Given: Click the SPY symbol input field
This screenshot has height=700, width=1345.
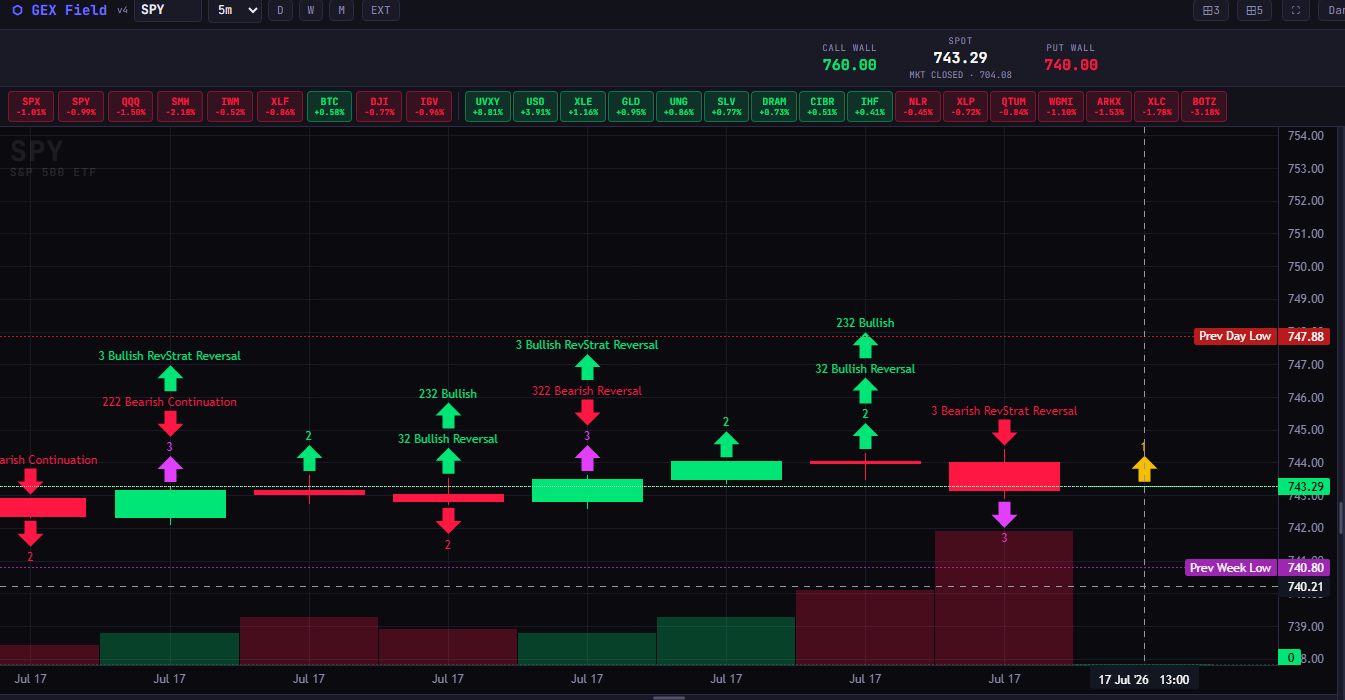Looking at the screenshot, I should point(167,11).
